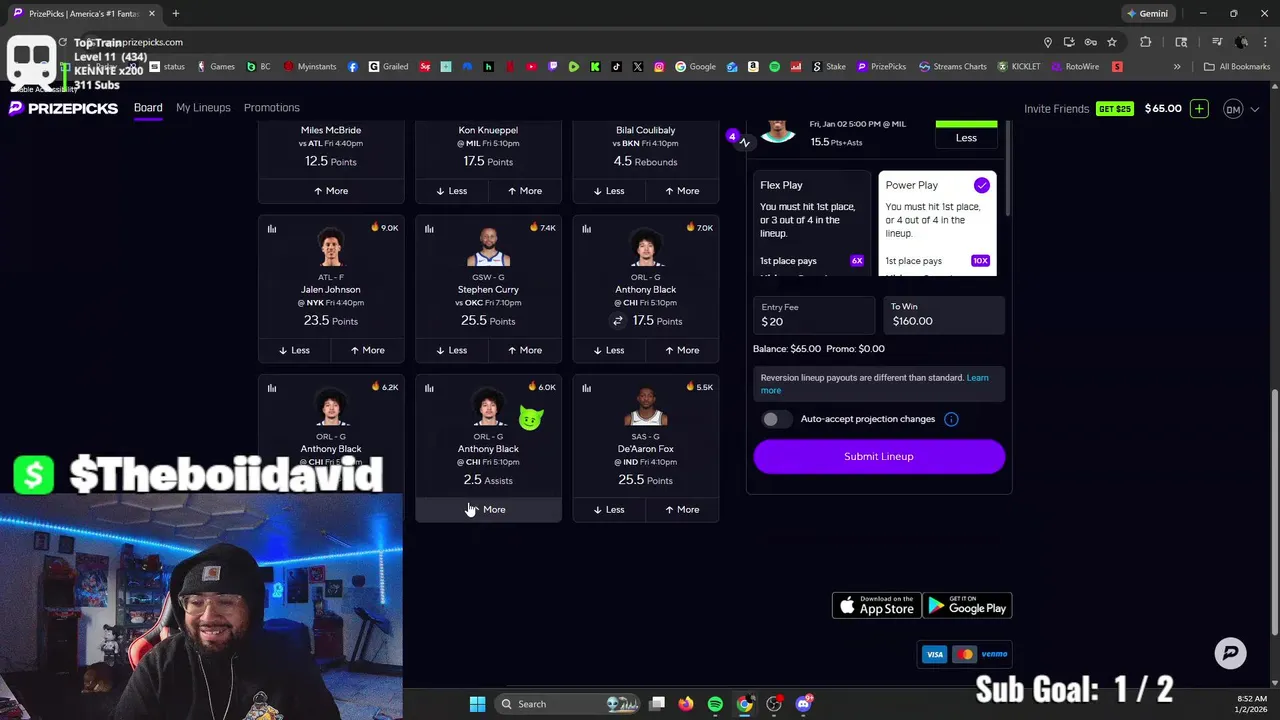Open Spotify from the taskbar
This screenshot has width=1280, height=720.
pos(715,704)
